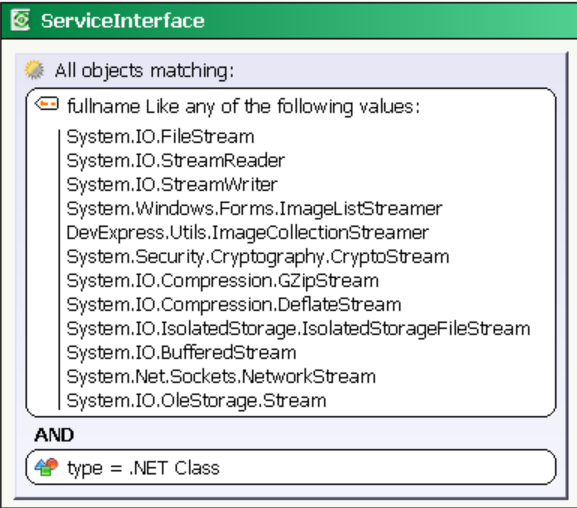Click the AND operator label
577x508 pixels.
coord(54,435)
